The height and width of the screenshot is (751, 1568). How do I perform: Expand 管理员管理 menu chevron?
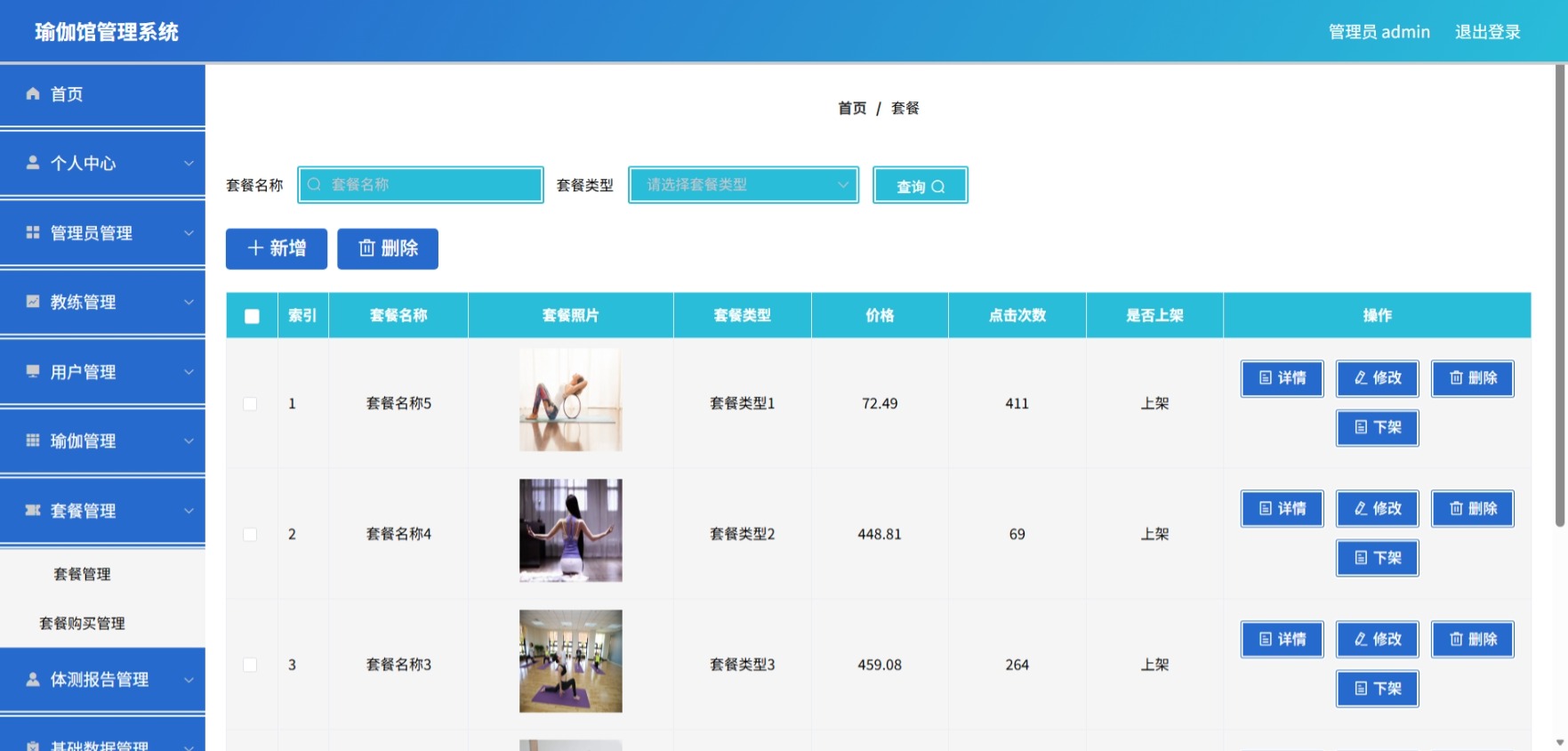(x=189, y=232)
